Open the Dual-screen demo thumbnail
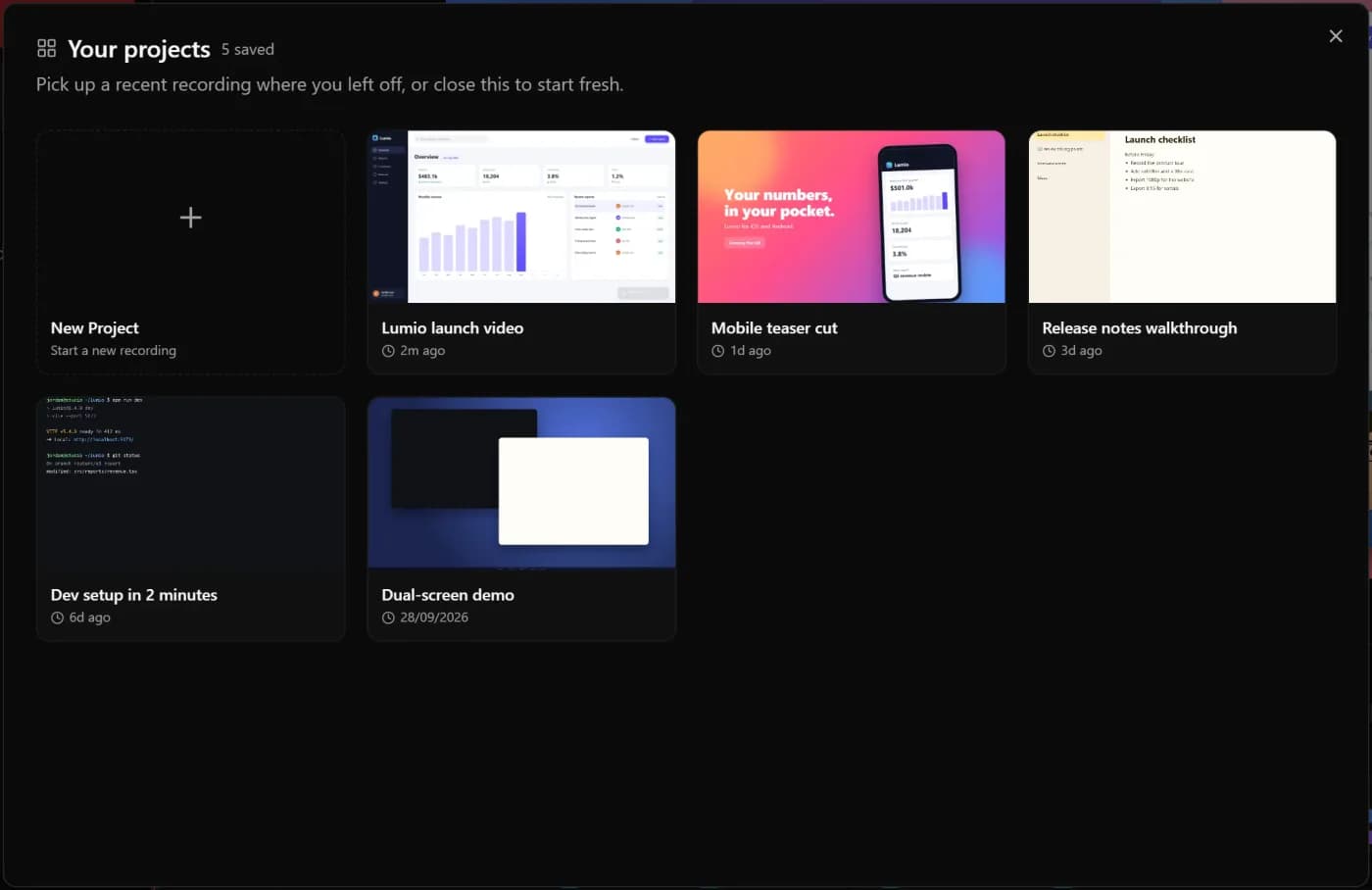 521,483
